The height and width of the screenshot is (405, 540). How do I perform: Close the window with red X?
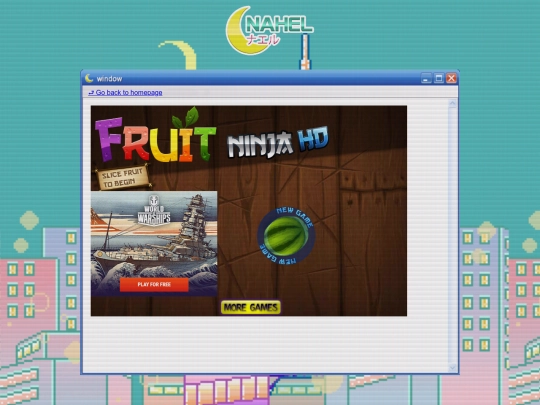(x=451, y=79)
